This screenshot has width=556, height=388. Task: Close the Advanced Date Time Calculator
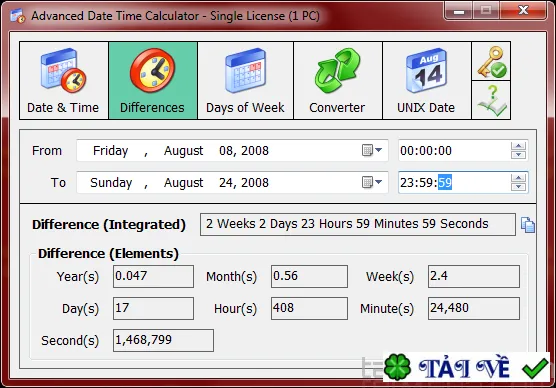point(523,10)
